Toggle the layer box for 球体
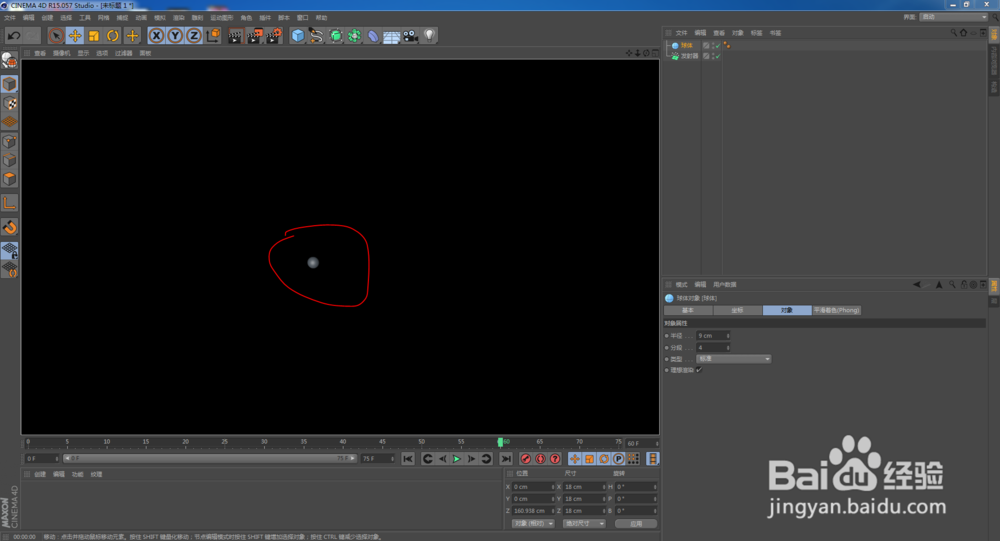This screenshot has width=1000, height=541. tap(706, 46)
